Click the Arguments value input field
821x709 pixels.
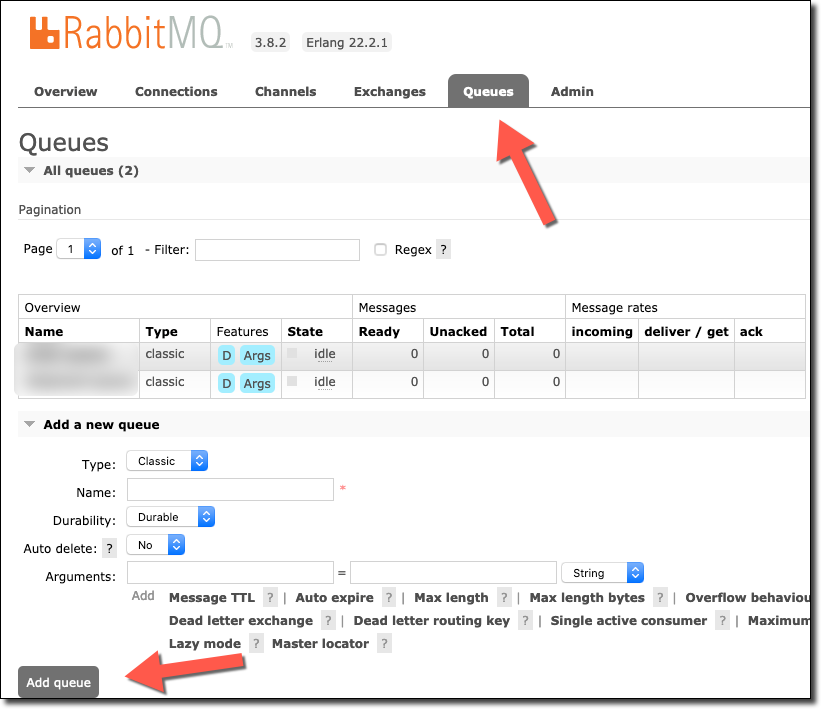point(453,572)
